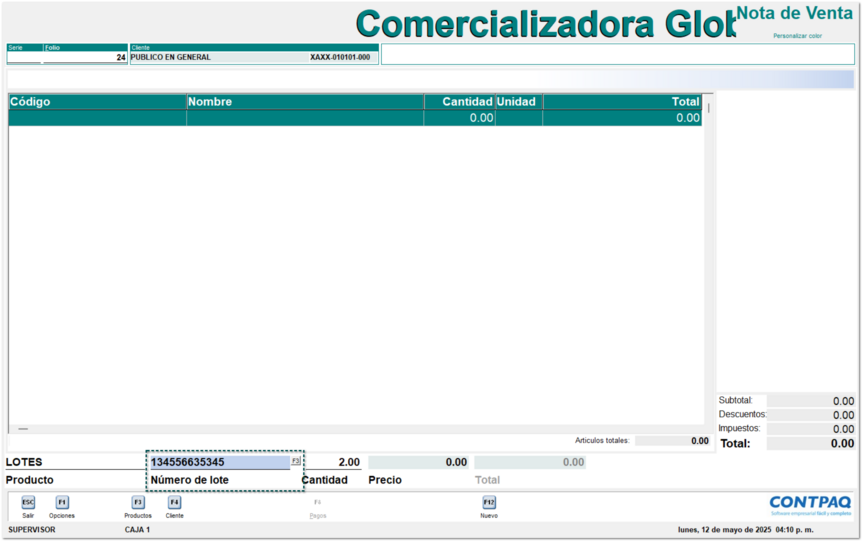Open F1 Opciones
This screenshot has height=542, width=863.
tap(62, 502)
